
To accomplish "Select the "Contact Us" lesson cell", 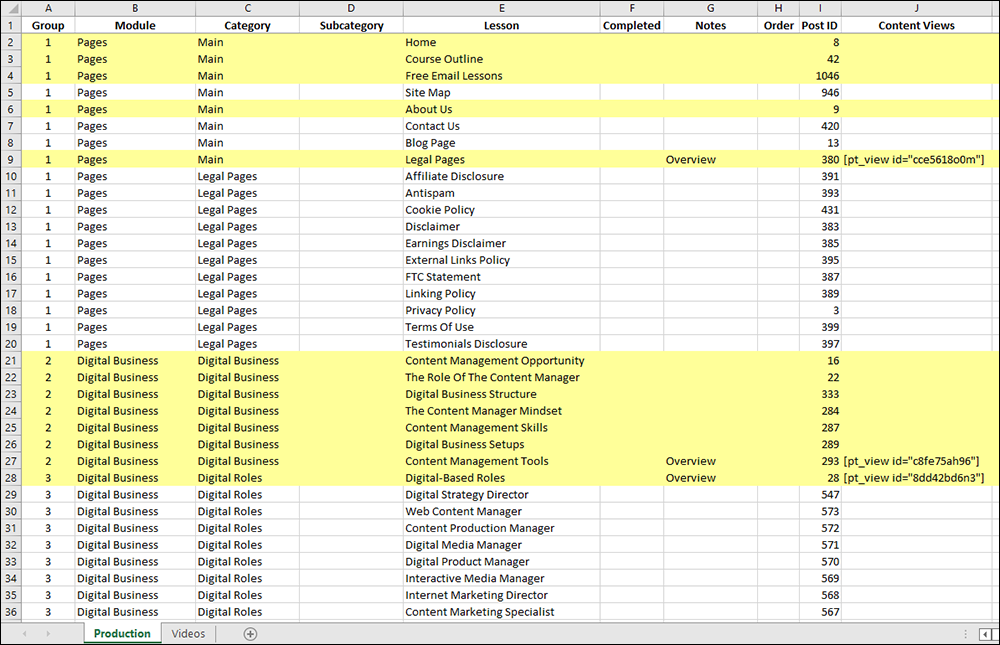I will pos(501,126).
